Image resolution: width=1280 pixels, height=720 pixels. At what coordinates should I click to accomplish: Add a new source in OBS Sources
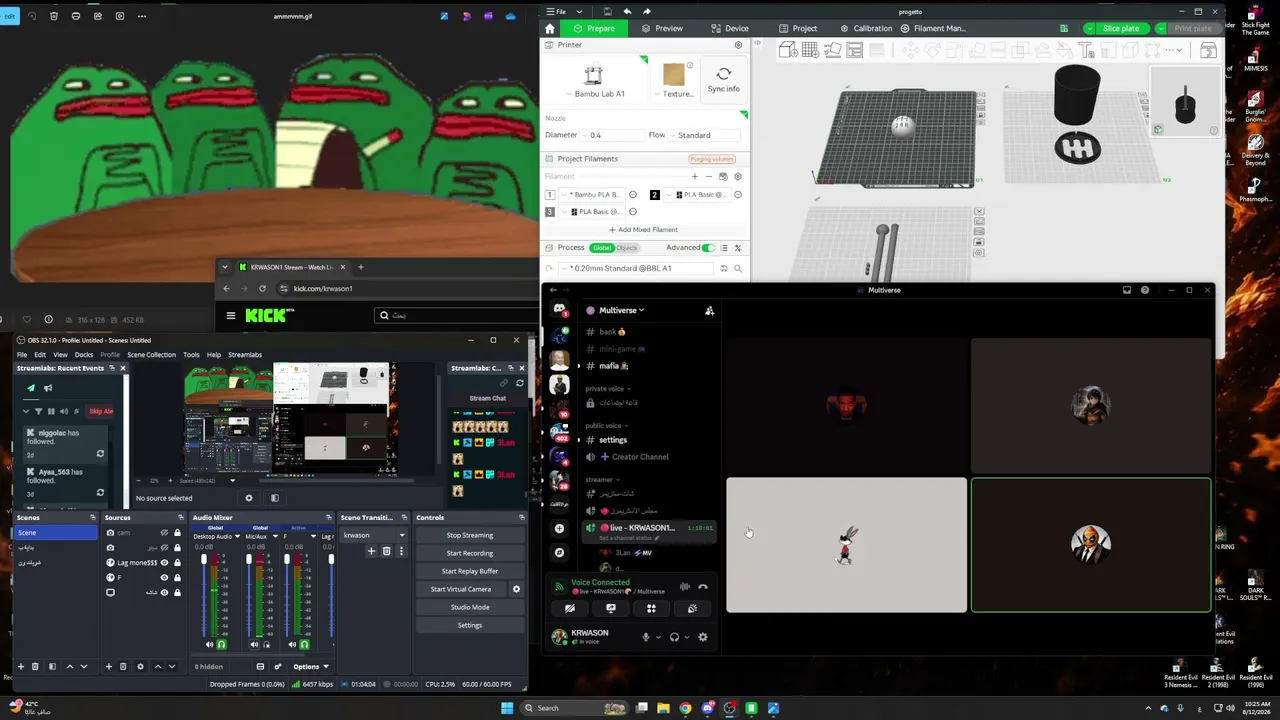(x=109, y=666)
